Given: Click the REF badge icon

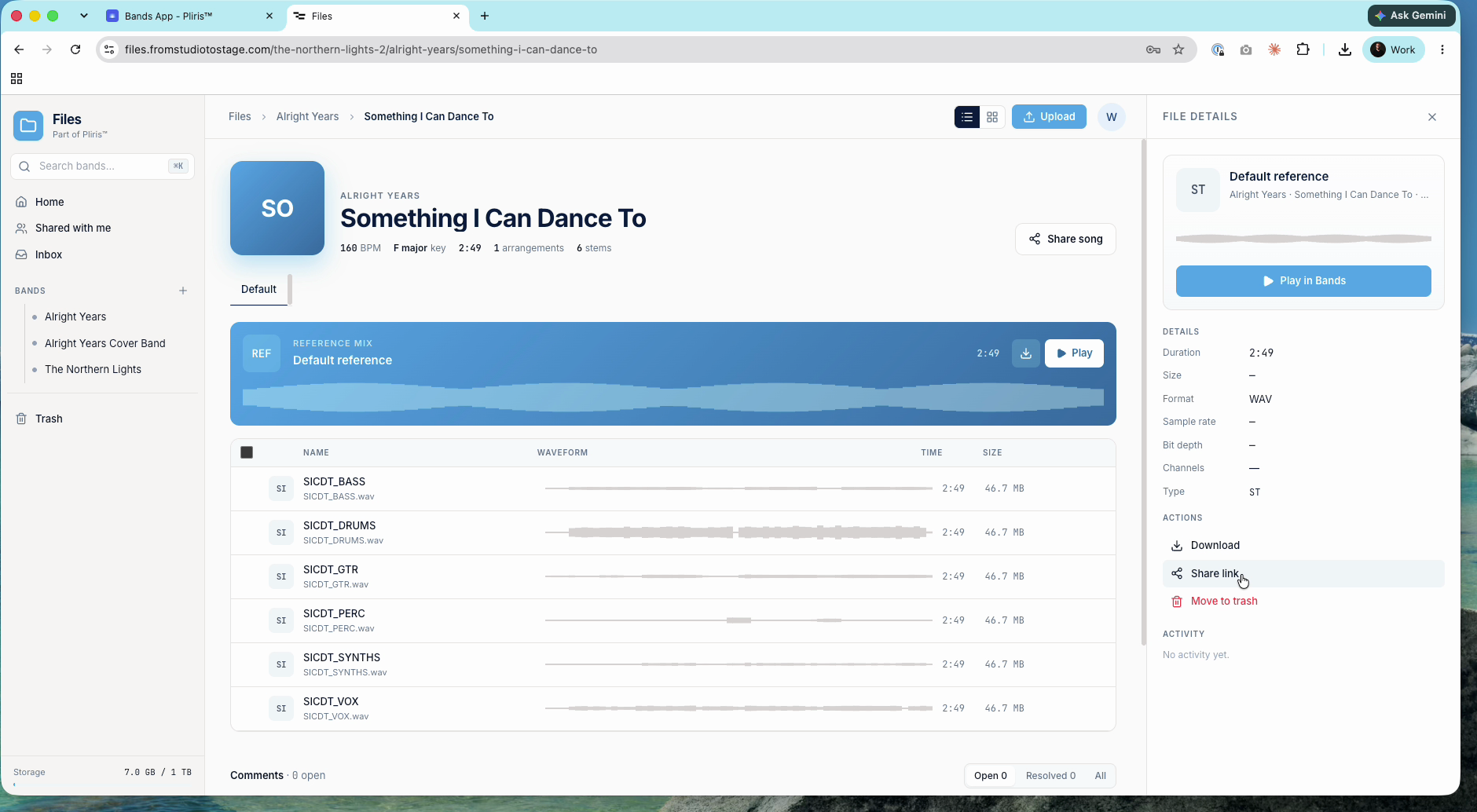Looking at the screenshot, I should tap(262, 353).
